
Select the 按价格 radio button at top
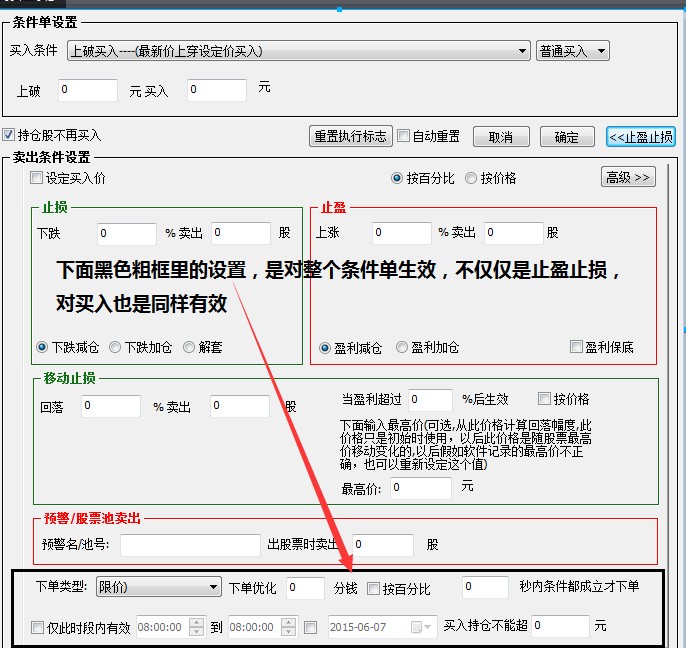(471, 178)
